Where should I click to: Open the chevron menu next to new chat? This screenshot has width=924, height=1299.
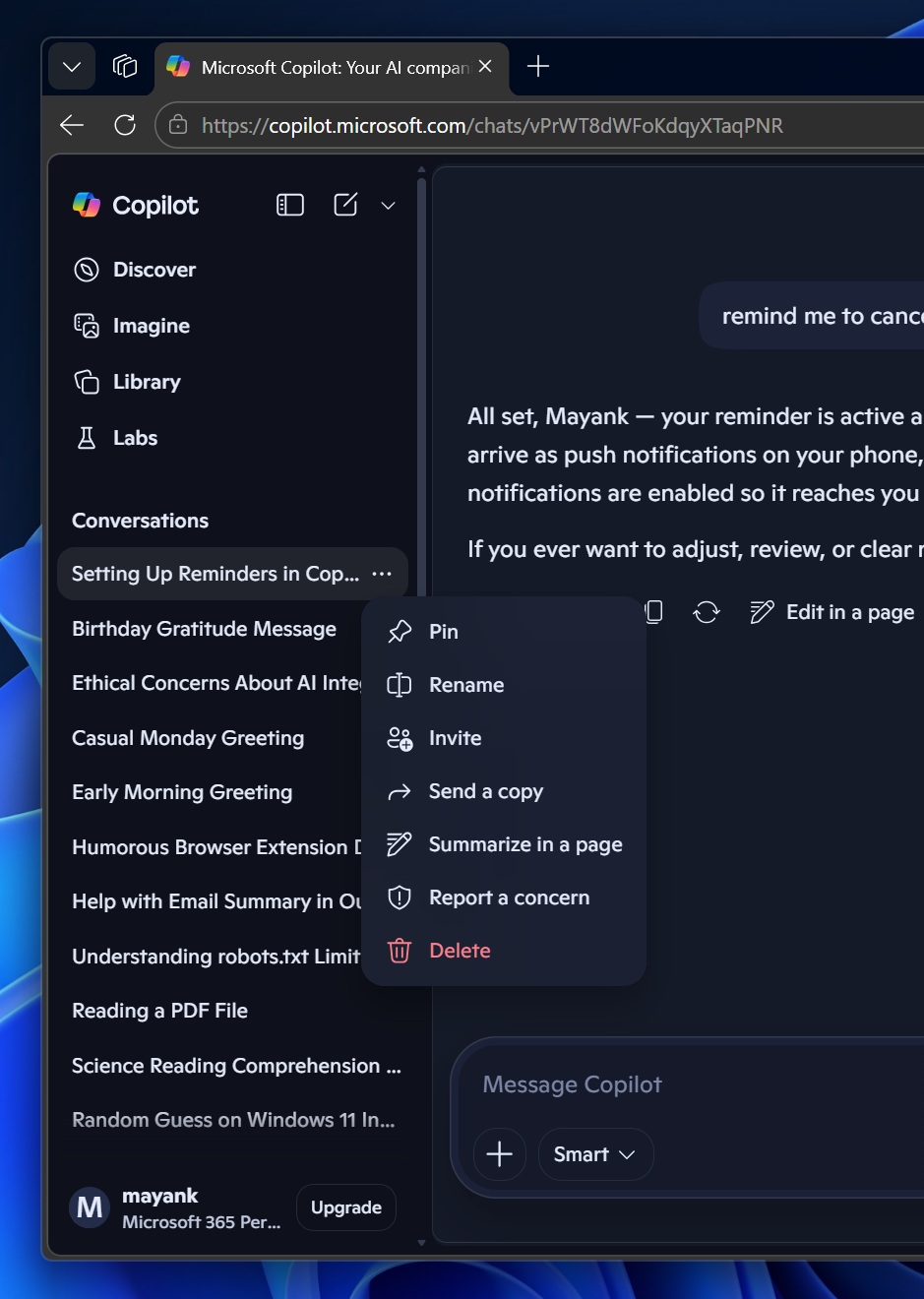388,206
